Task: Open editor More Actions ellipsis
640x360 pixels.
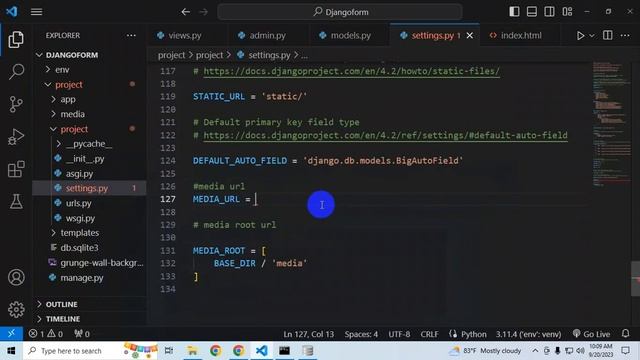Action: click(x=625, y=36)
